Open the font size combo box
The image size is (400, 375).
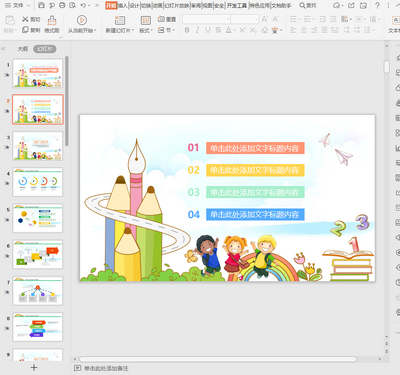tap(245, 19)
